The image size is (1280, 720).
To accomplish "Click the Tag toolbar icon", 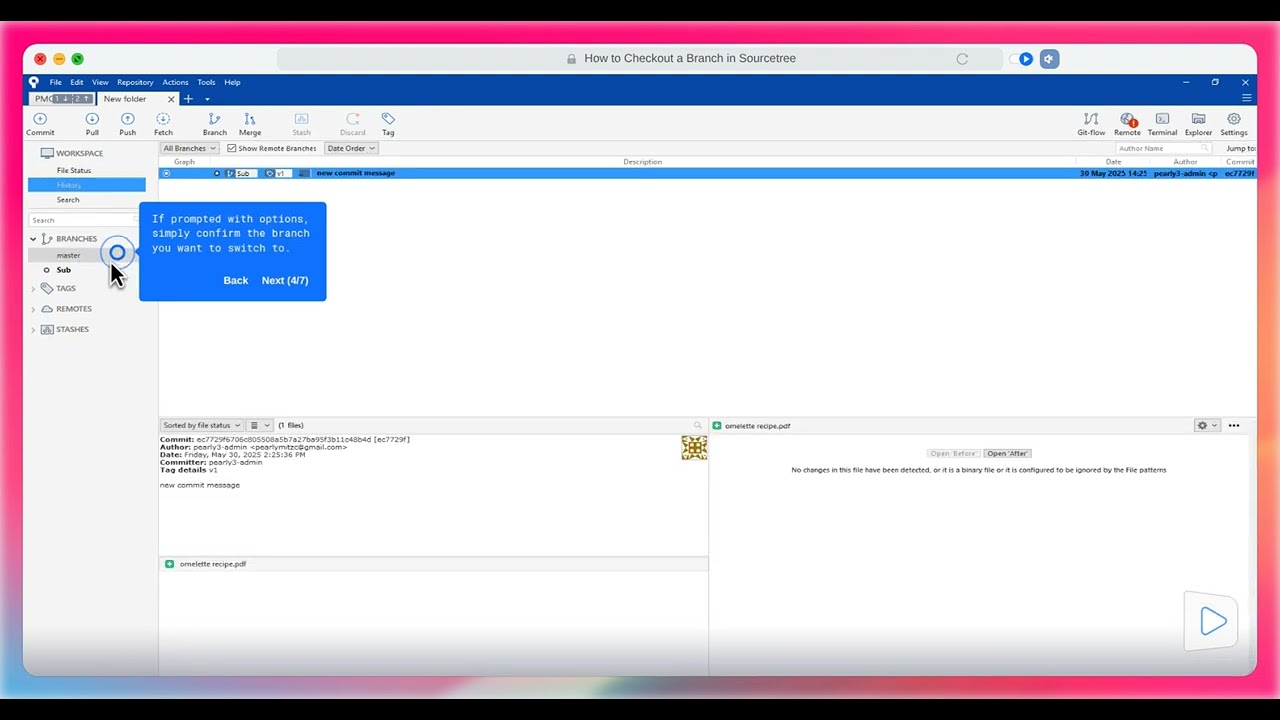I will click(388, 124).
